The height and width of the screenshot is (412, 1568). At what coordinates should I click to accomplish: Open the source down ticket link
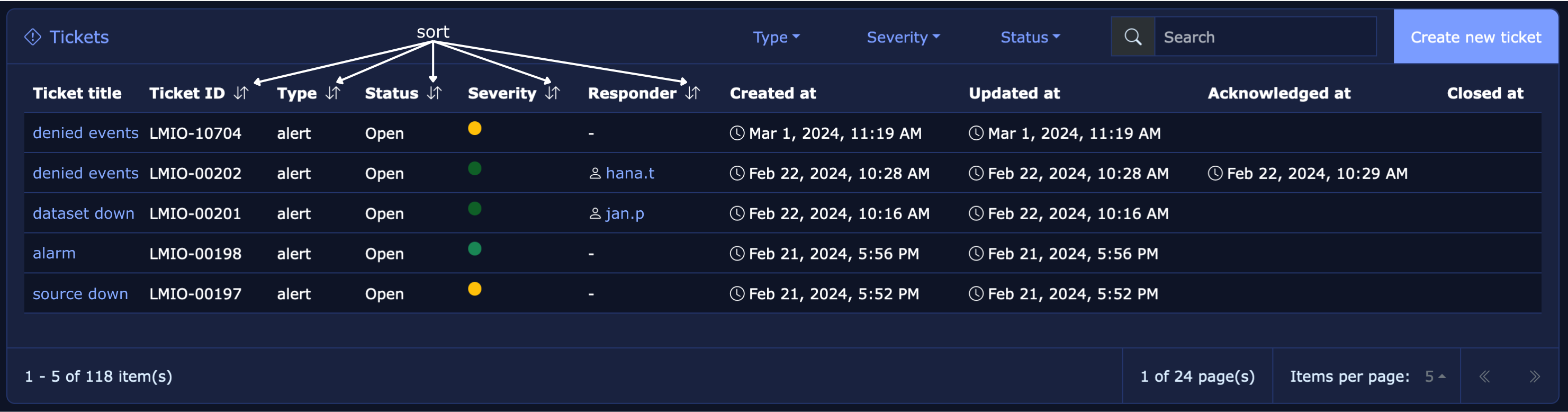pos(80,294)
